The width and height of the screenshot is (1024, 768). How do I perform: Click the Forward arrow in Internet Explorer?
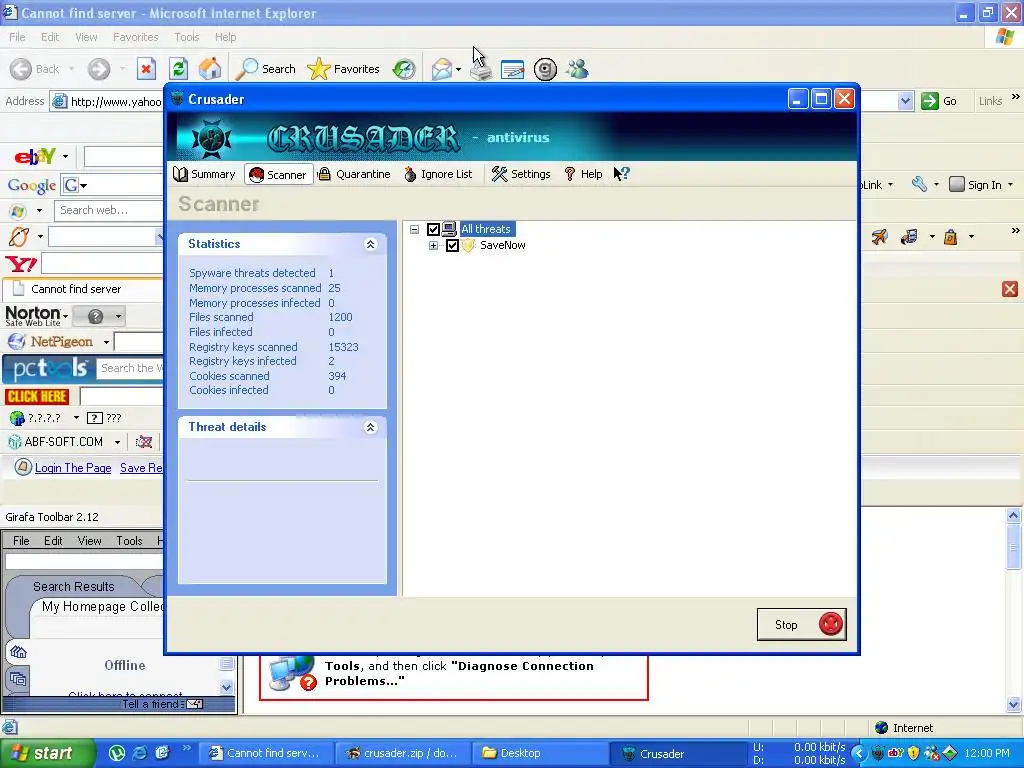(x=99, y=69)
